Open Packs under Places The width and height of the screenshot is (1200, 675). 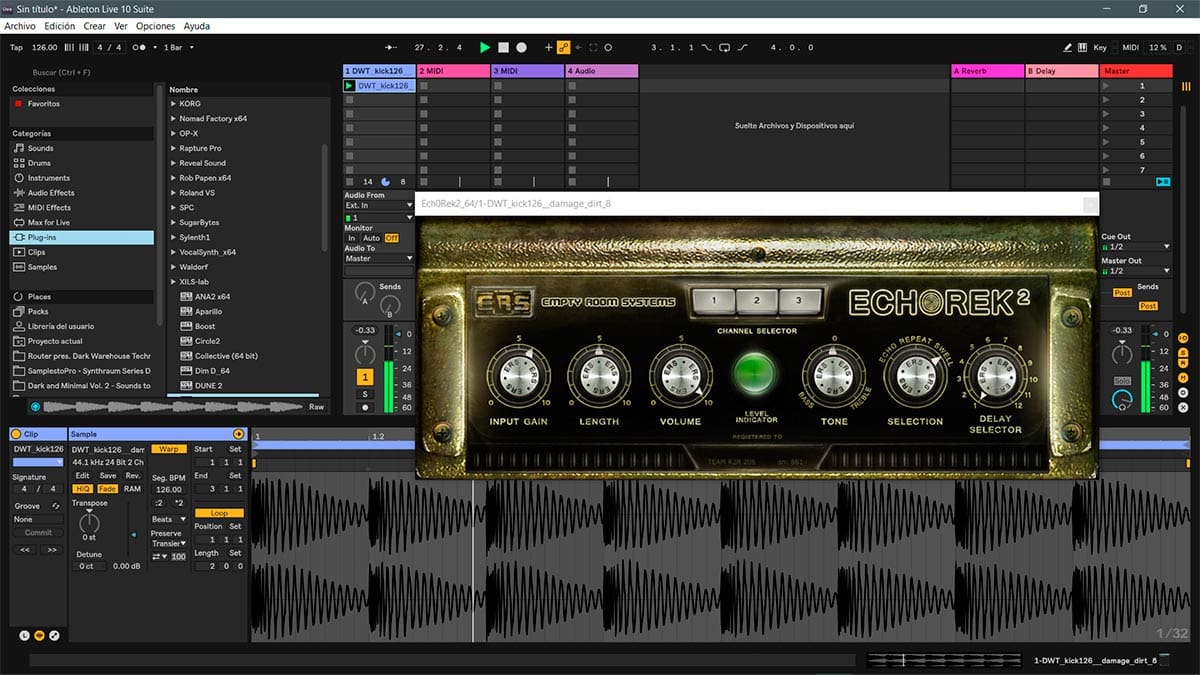38,311
